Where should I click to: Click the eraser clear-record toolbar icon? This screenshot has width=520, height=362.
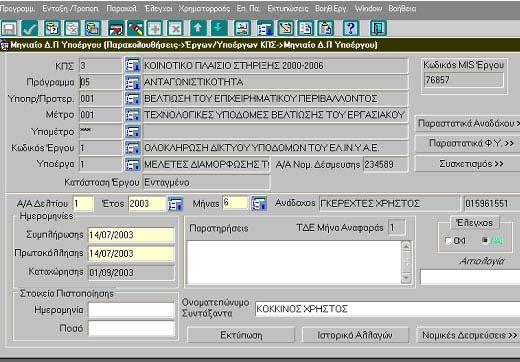[135, 28]
